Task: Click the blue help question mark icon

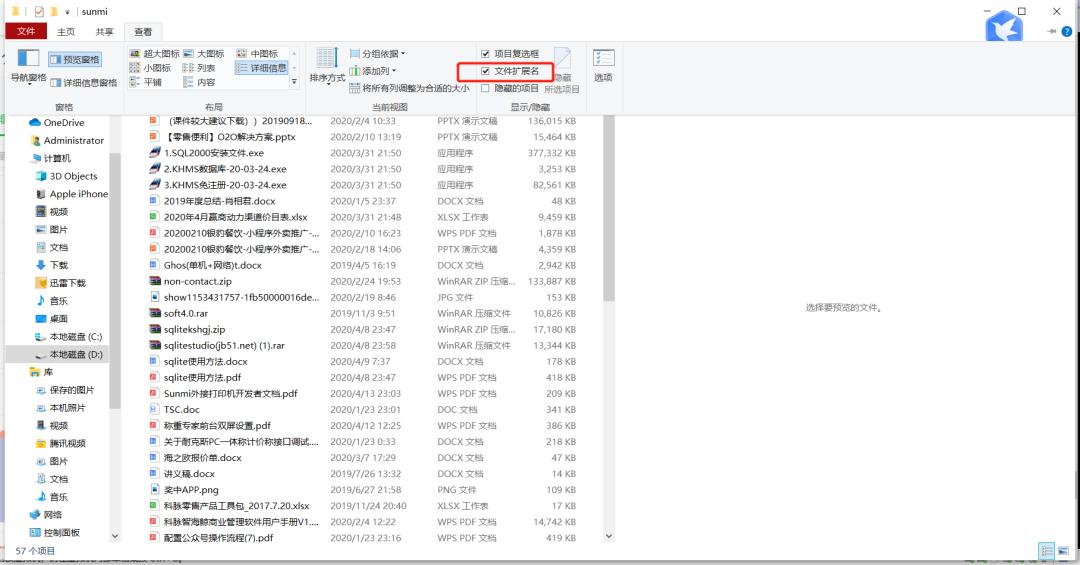Action: click(x=1067, y=31)
